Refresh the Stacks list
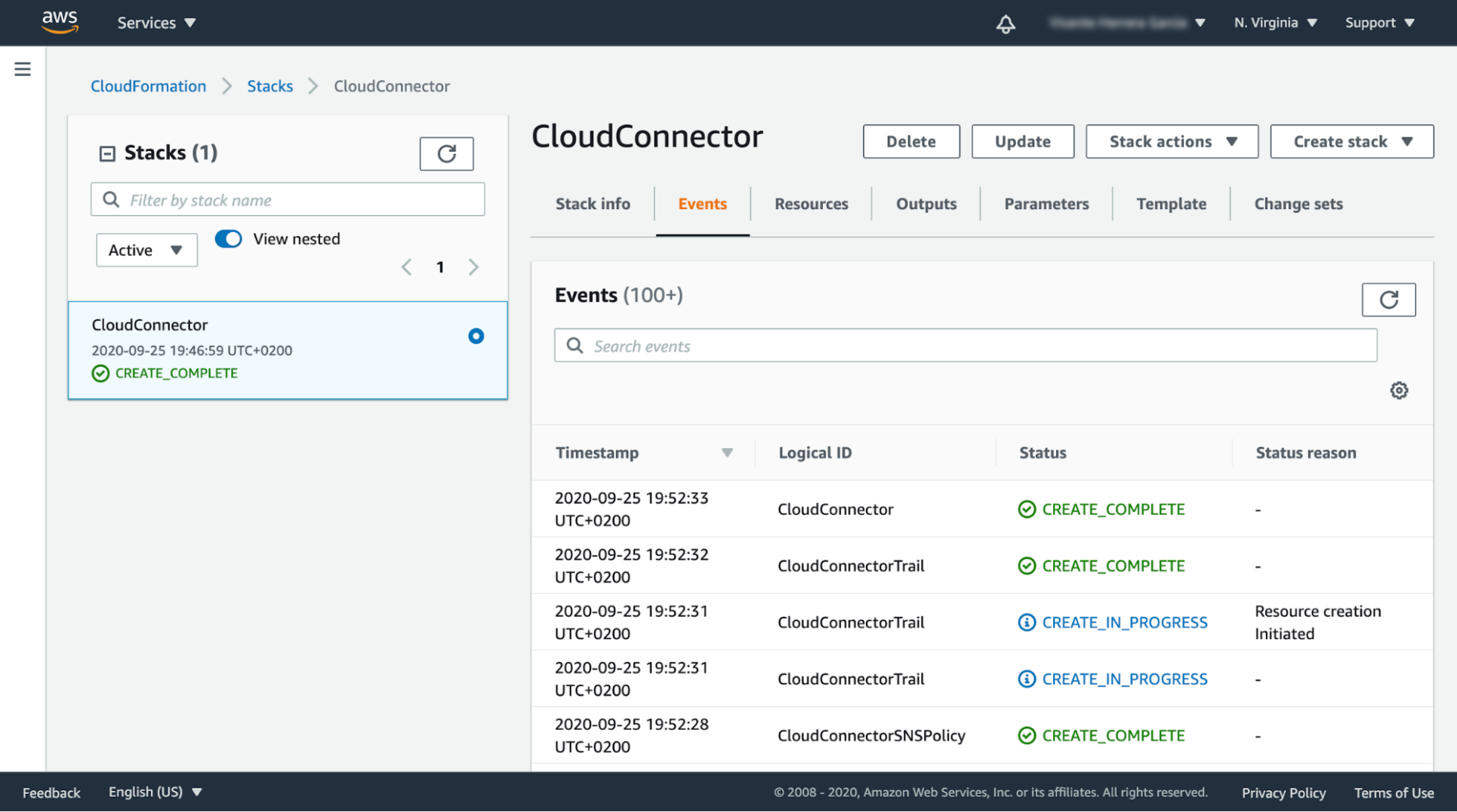 click(x=446, y=153)
